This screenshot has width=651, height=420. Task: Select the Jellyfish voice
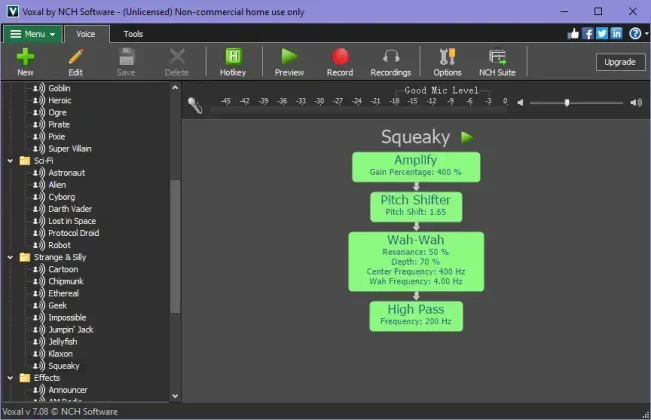pyautogui.click(x=63, y=342)
